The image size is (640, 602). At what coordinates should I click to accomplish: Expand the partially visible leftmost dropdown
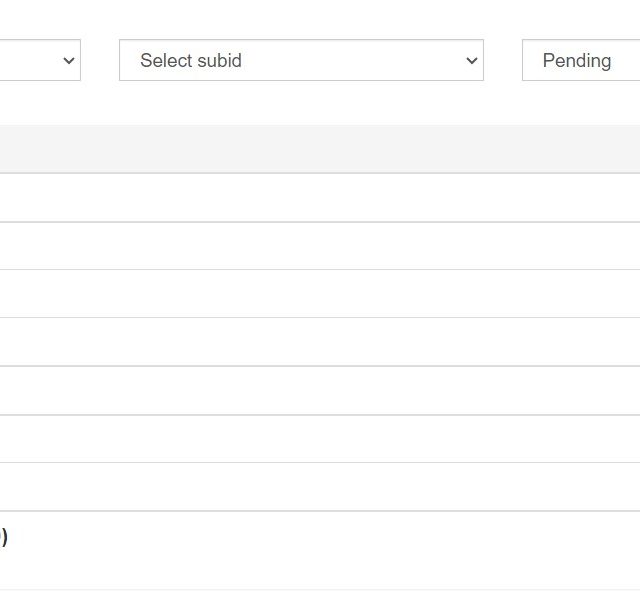[x=40, y=60]
